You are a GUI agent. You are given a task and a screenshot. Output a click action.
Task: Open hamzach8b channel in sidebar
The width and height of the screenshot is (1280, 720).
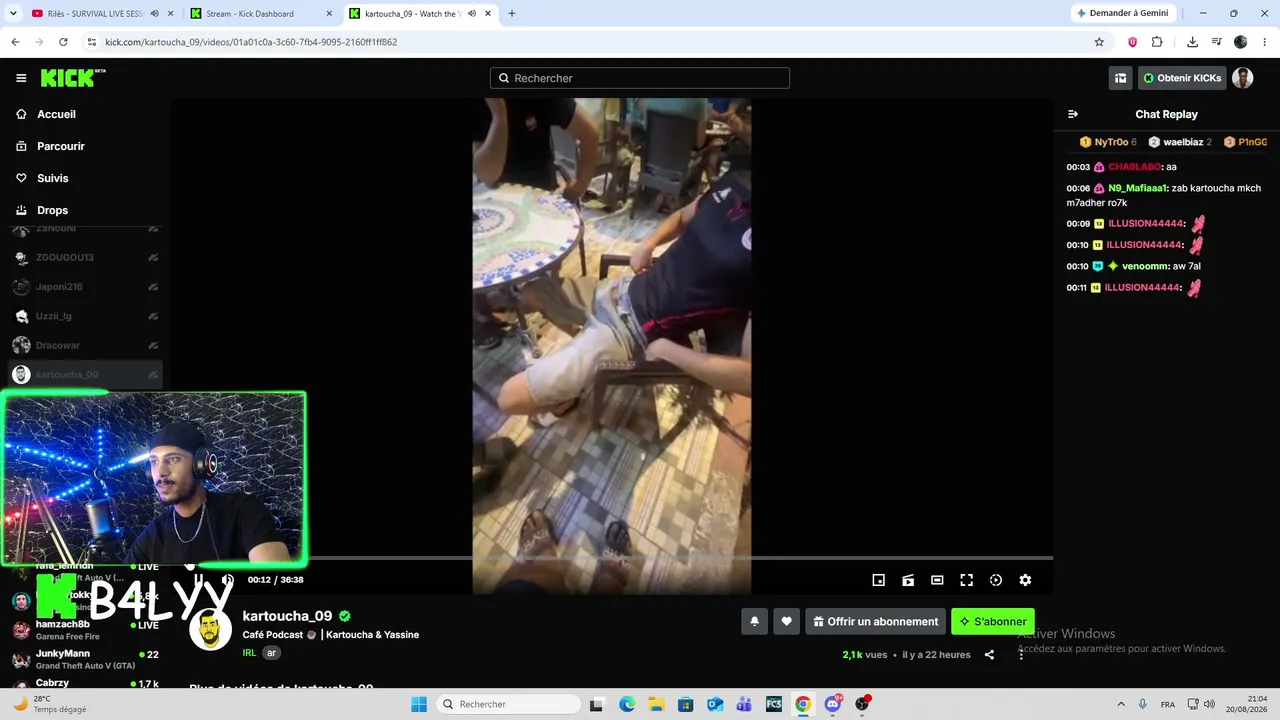point(85,630)
